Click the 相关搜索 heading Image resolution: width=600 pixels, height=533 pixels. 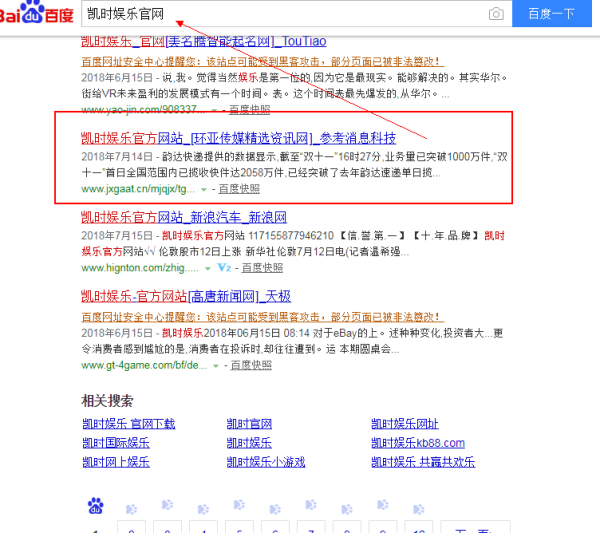point(107,401)
